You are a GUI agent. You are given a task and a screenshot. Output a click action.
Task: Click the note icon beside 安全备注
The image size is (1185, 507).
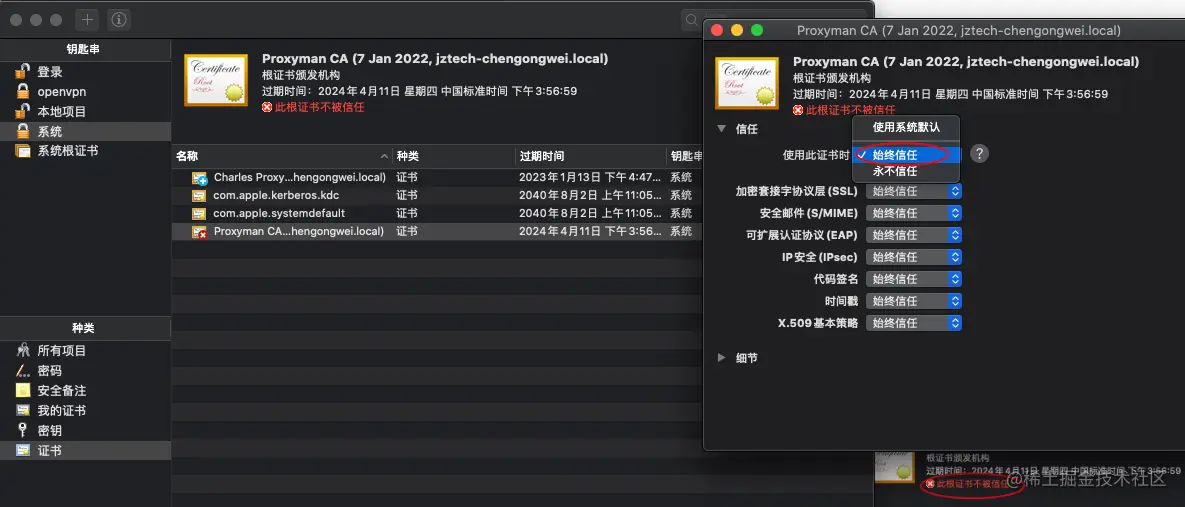click(23, 391)
